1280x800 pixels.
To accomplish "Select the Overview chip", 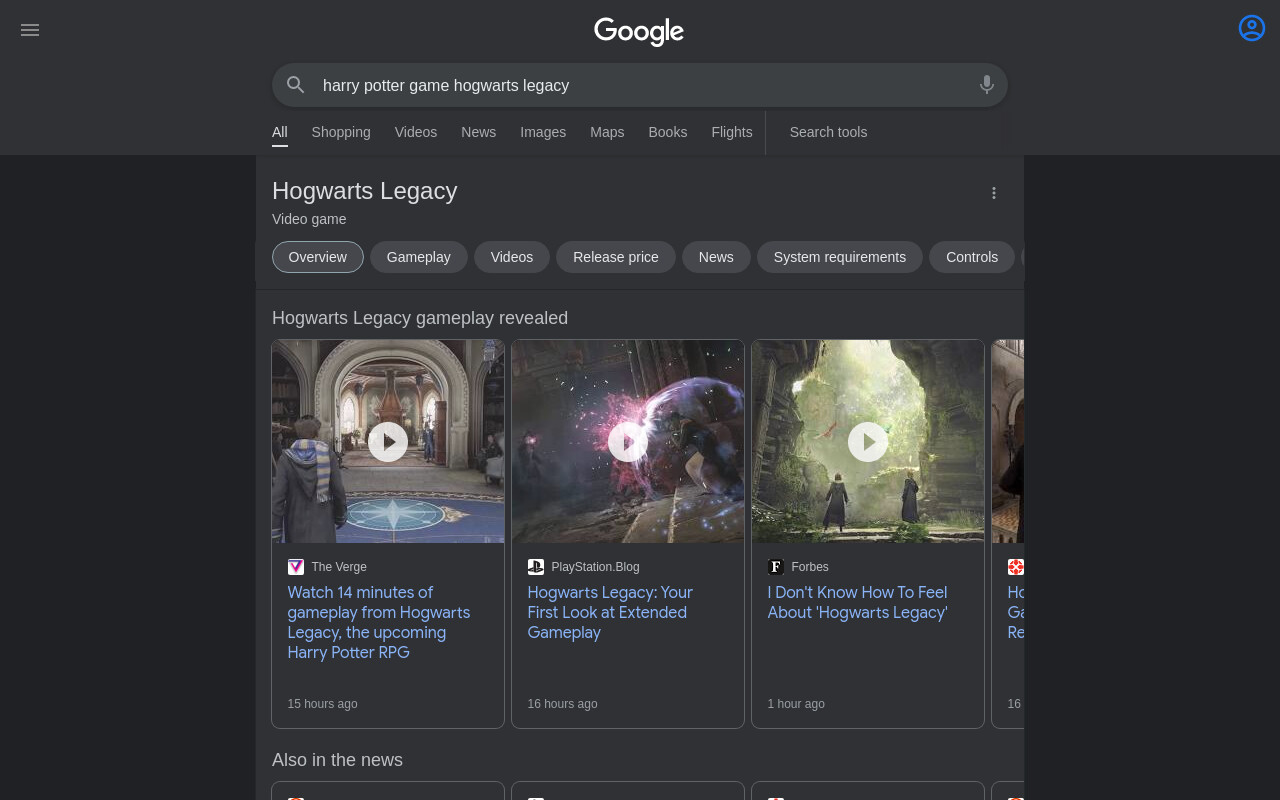I will (x=318, y=257).
